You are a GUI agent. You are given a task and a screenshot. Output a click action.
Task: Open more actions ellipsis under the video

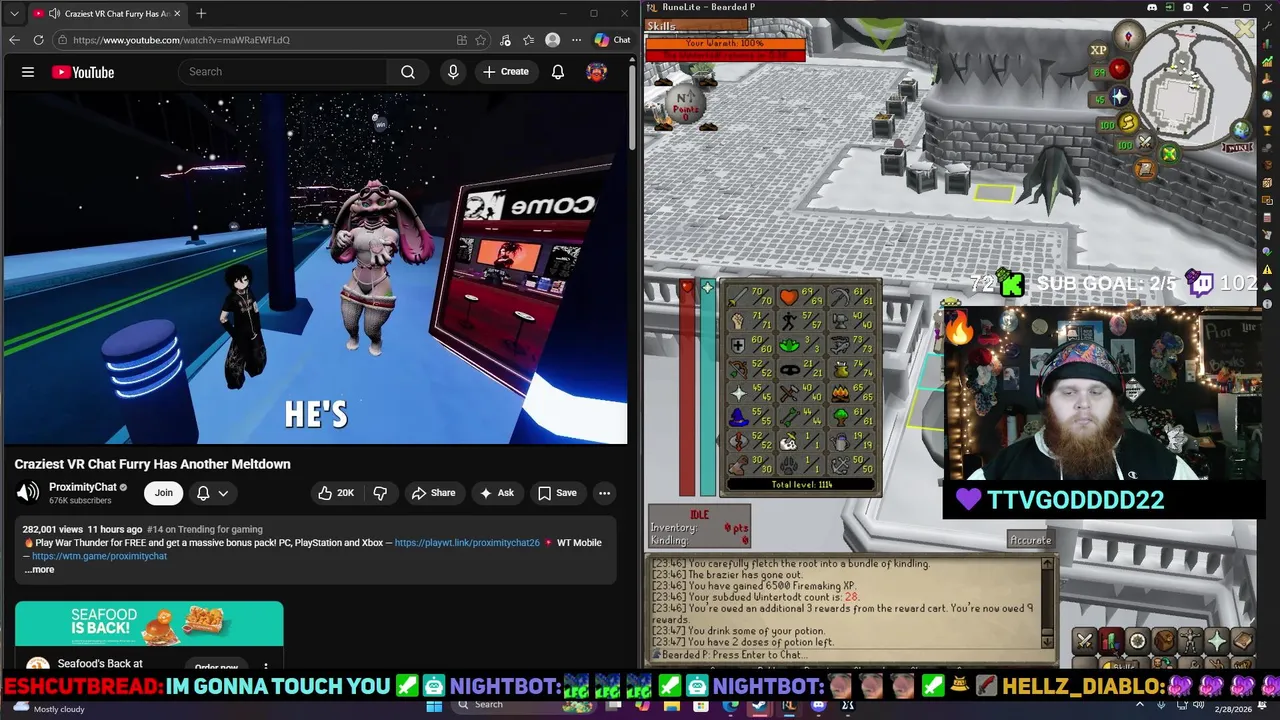(604, 493)
